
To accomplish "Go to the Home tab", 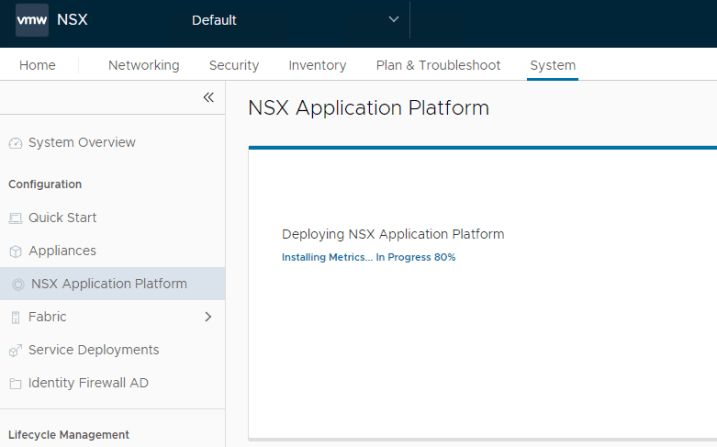I will tap(37, 65).
